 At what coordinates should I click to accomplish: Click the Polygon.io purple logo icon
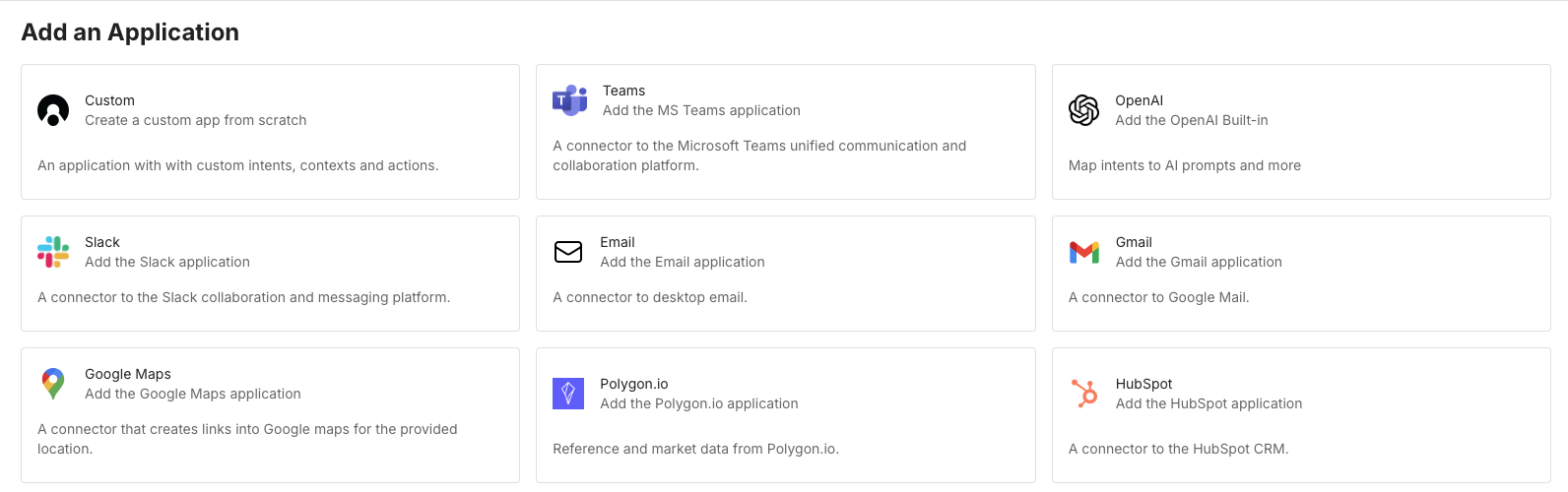568,394
